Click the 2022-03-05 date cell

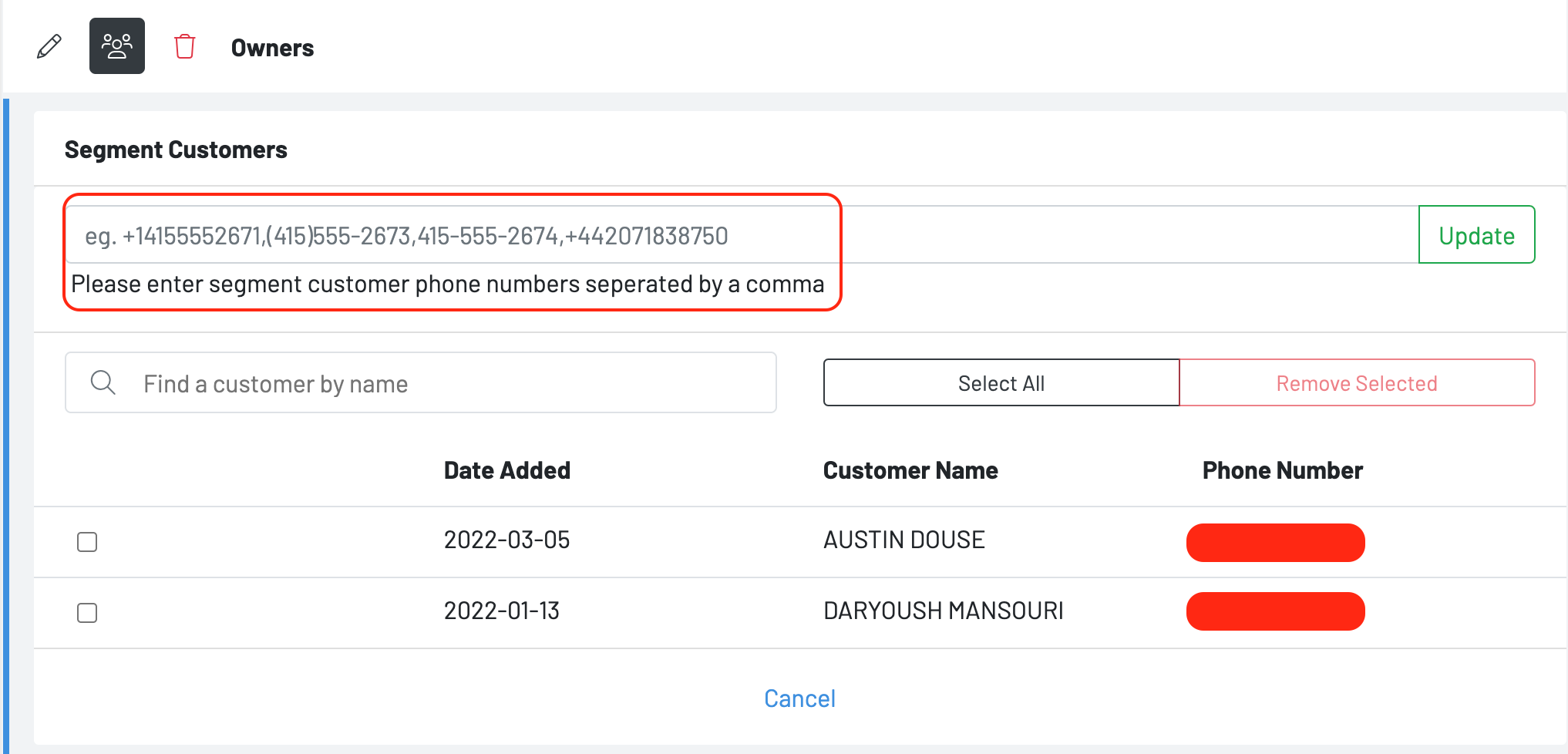(506, 540)
